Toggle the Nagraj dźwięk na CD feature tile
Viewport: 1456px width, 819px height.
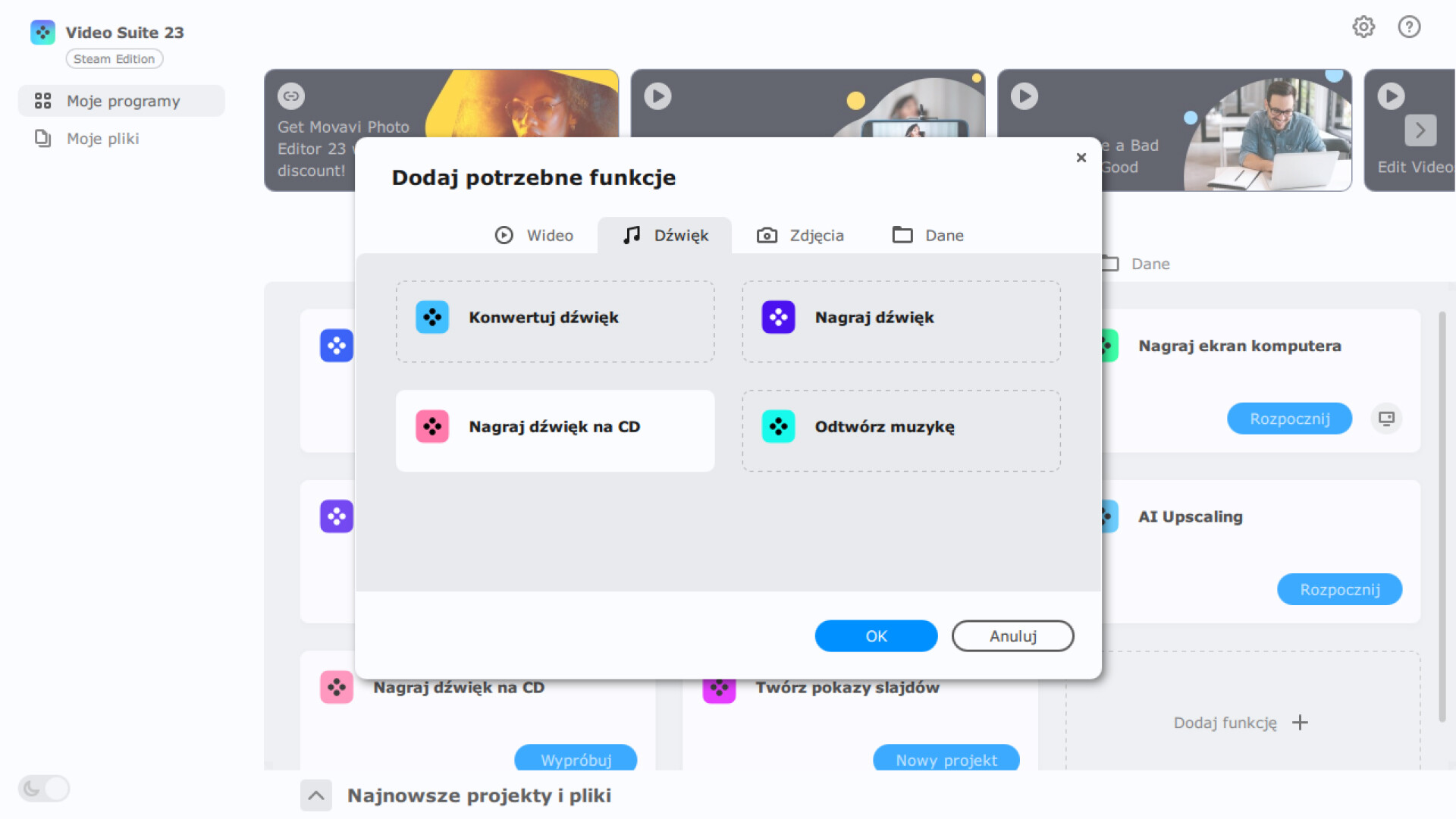coord(555,431)
